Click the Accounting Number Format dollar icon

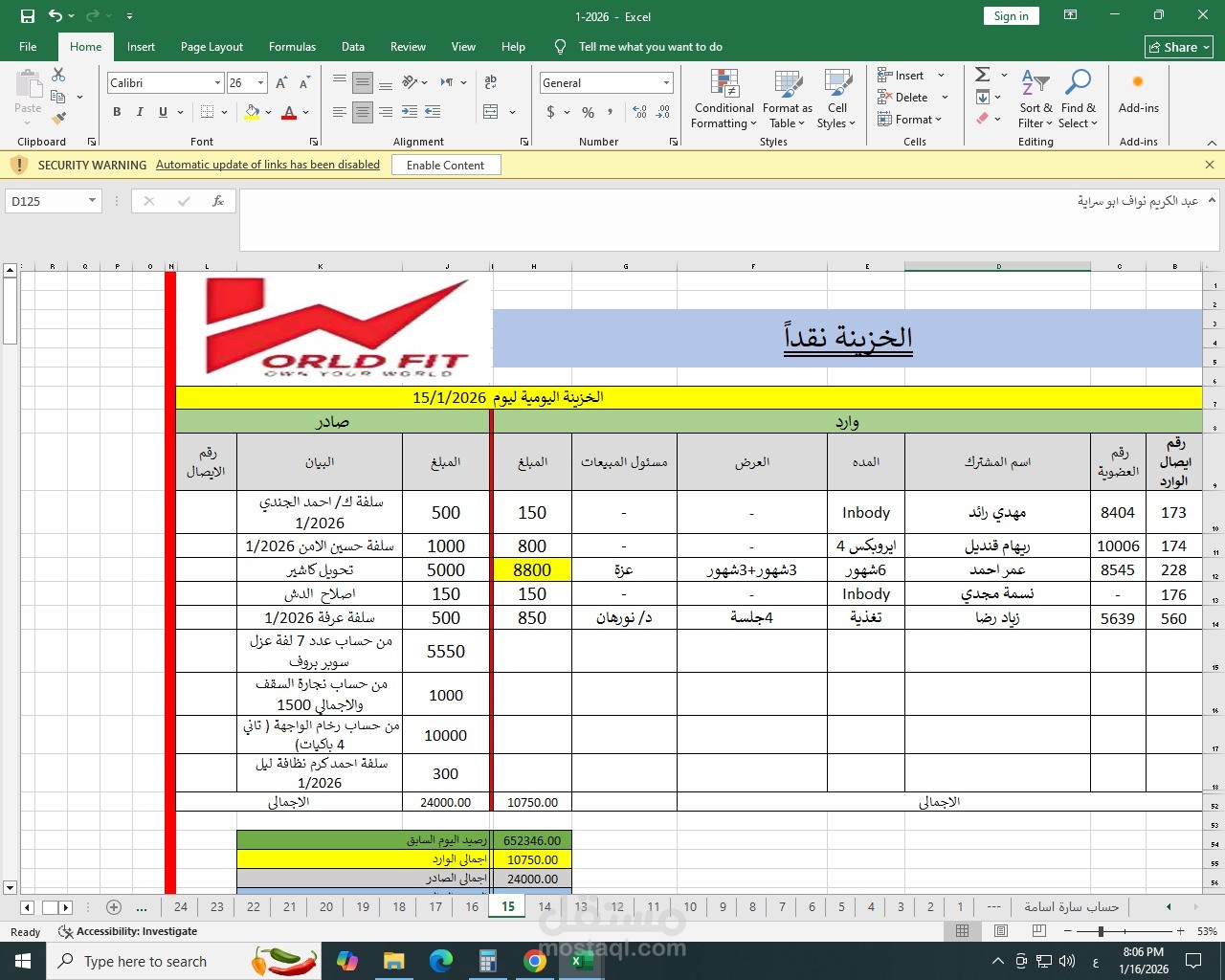tap(550, 112)
